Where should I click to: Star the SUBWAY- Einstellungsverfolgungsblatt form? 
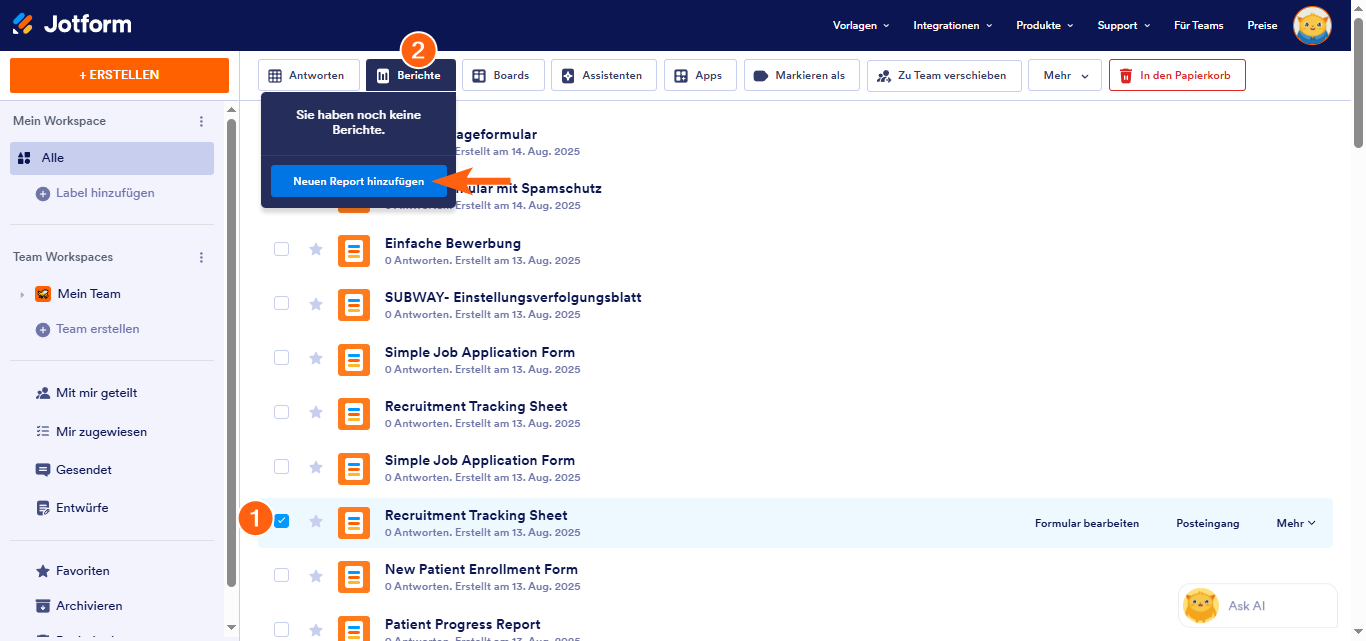click(x=316, y=304)
